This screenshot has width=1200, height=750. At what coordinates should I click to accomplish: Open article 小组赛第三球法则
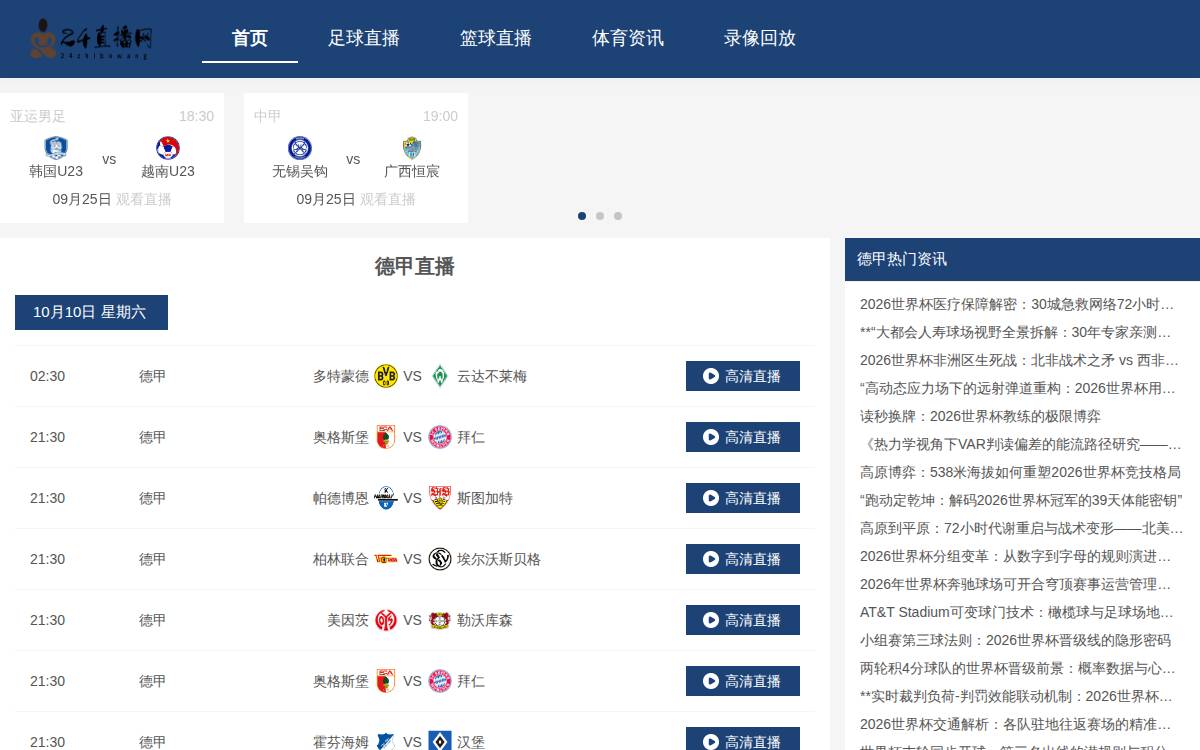tap(1015, 640)
